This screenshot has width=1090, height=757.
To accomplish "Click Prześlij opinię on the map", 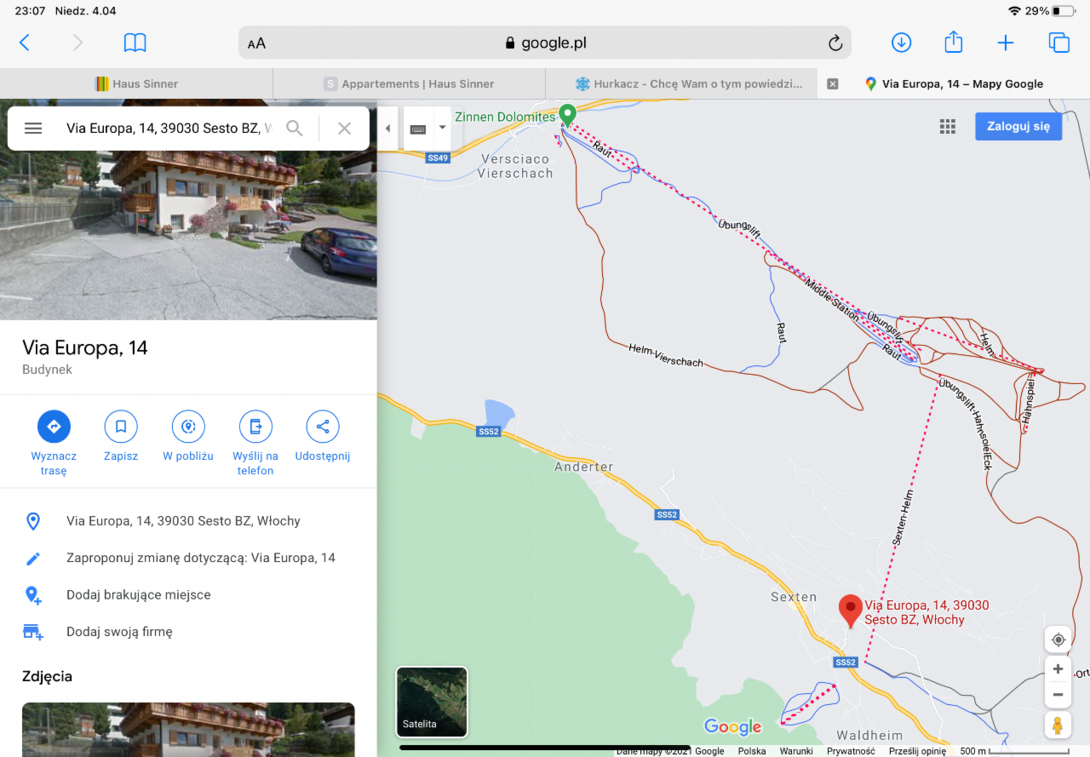I will coord(917,751).
